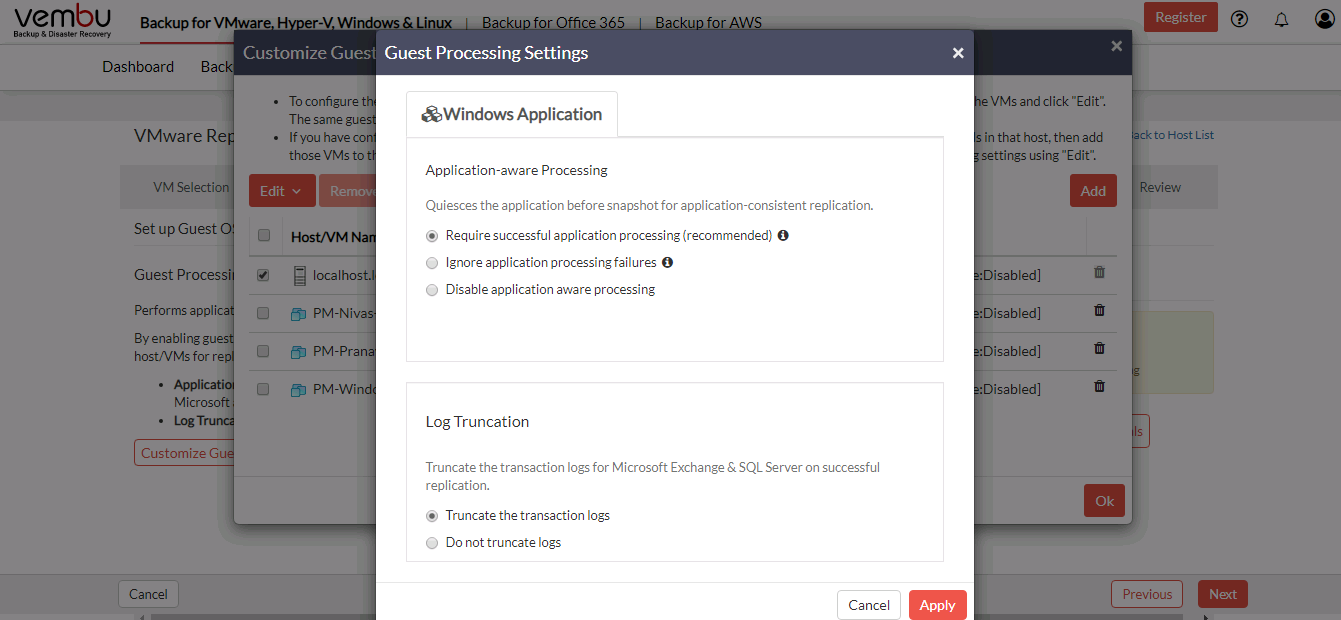Cancel the replication wizard on the main page
The width and height of the screenshot is (1341, 620).
point(148,594)
